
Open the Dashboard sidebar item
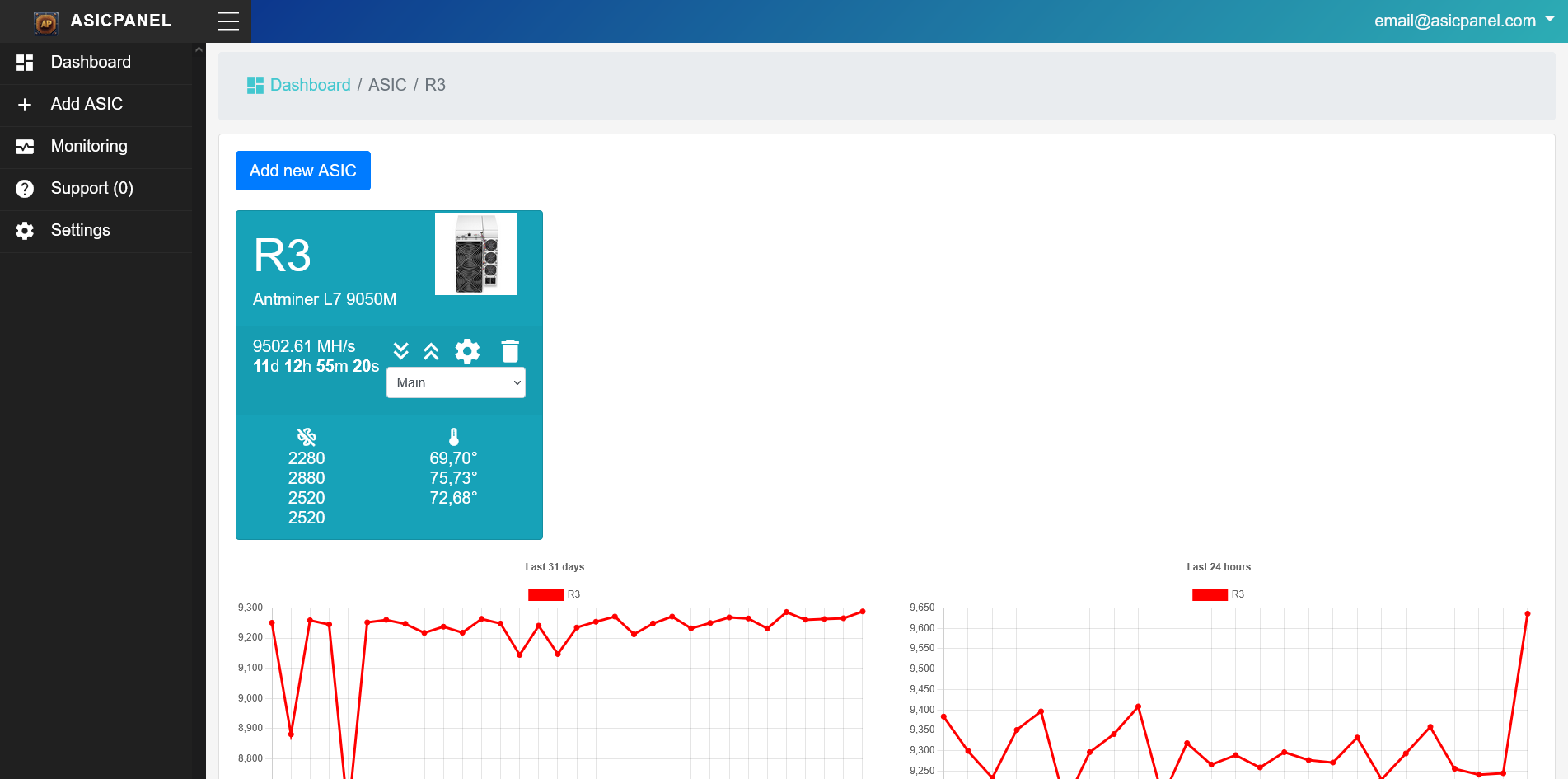(91, 63)
